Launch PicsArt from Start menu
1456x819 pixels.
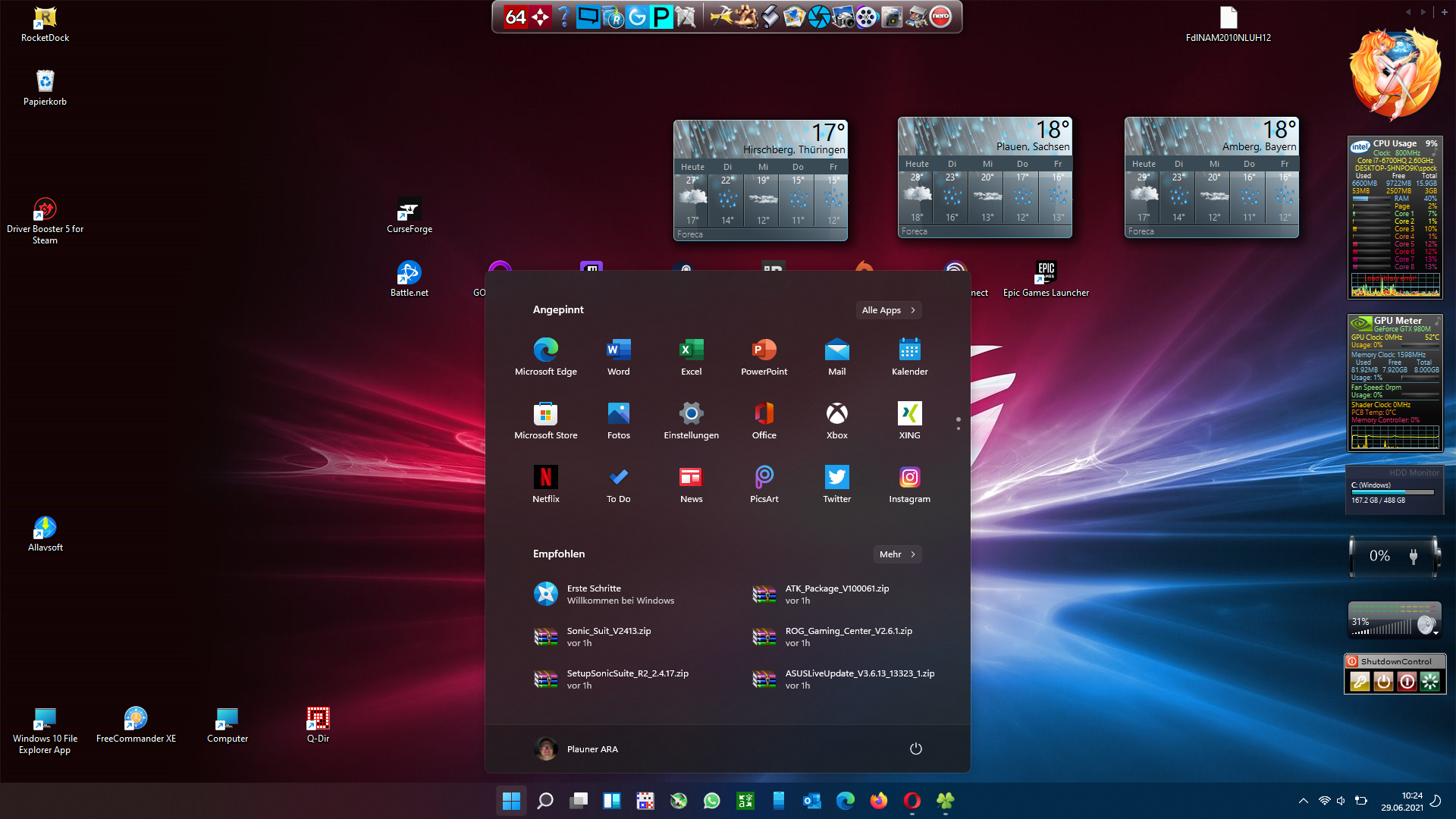pyautogui.click(x=764, y=484)
